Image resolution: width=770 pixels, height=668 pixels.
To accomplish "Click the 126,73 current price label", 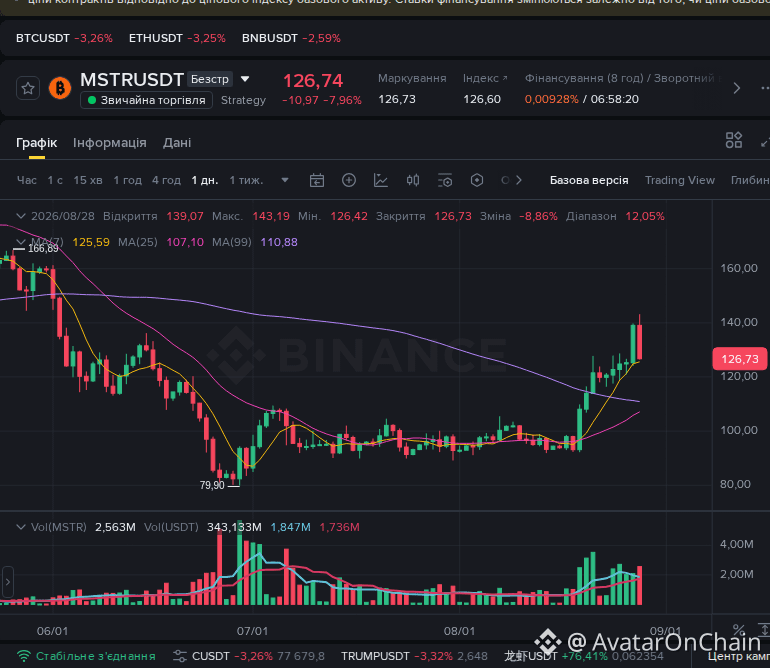I will click(x=740, y=359).
